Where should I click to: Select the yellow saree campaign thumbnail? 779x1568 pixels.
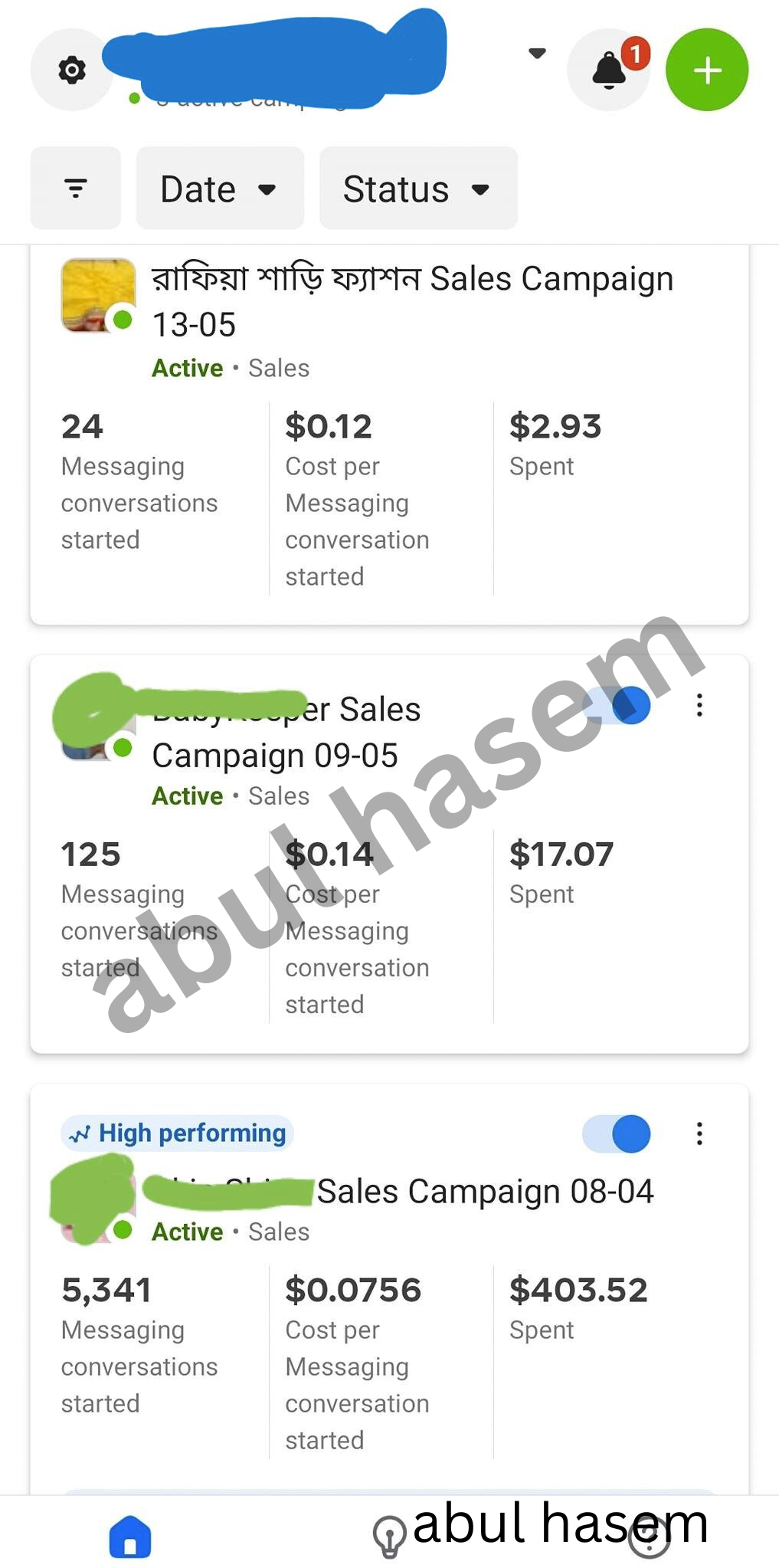point(98,295)
